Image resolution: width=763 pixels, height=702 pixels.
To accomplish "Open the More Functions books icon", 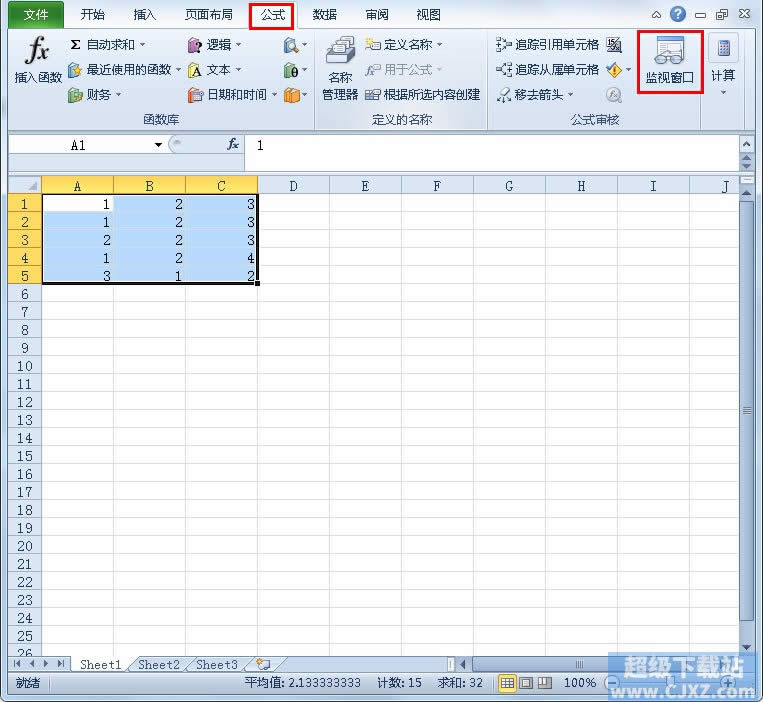I will coord(295,95).
